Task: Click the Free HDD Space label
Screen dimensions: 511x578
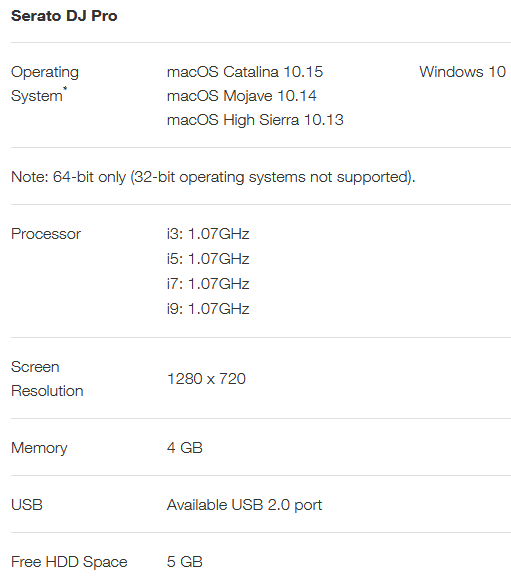Action: pos(69,562)
